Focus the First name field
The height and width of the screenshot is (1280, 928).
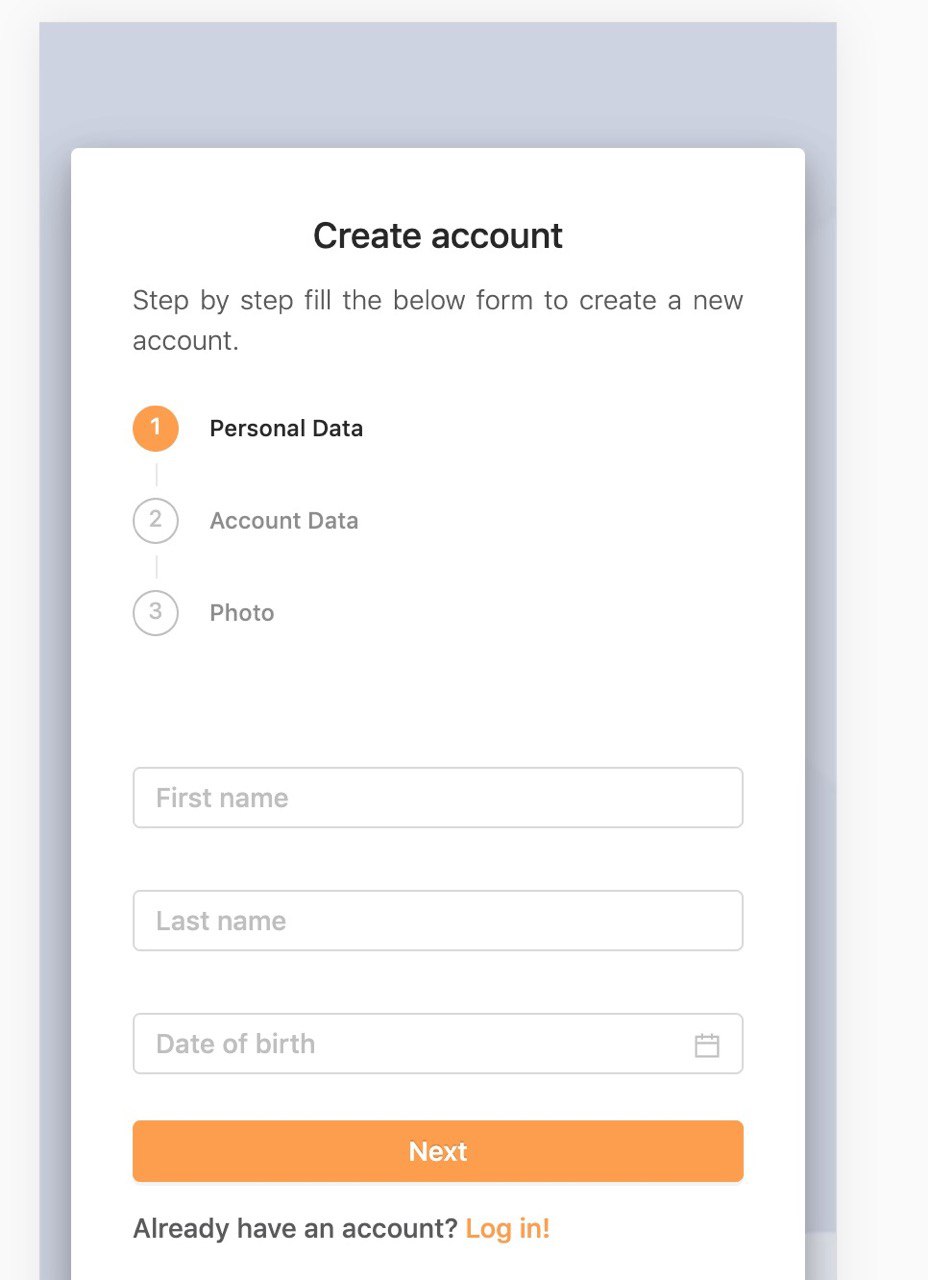click(438, 798)
